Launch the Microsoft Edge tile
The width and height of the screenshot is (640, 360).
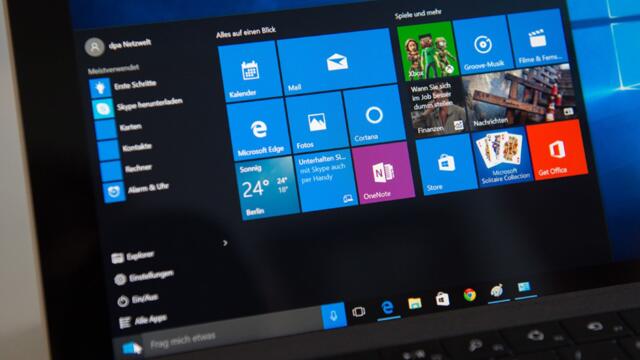pyautogui.click(x=259, y=129)
